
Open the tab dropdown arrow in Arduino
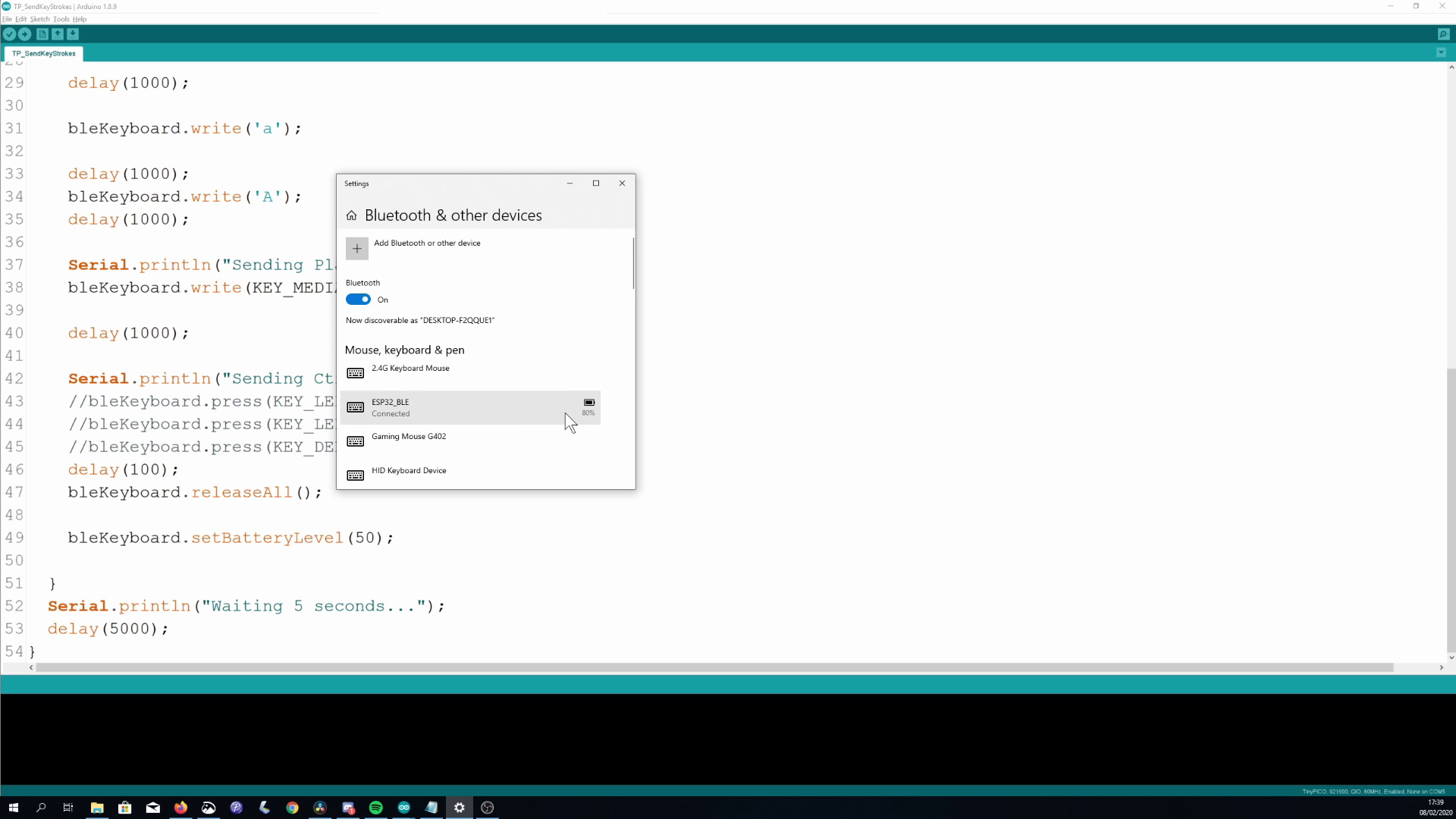pos(1441,53)
